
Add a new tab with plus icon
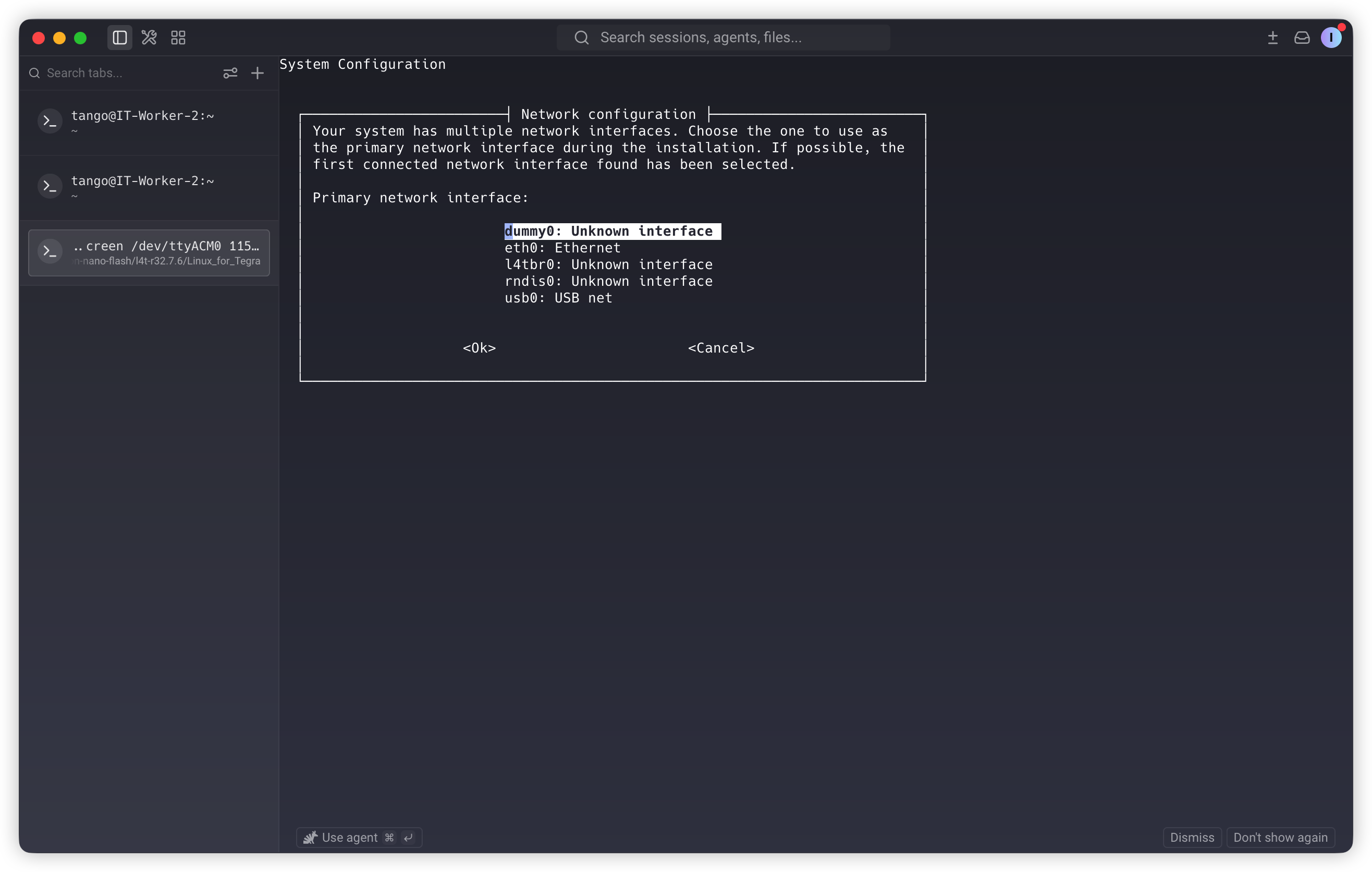pyautogui.click(x=258, y=73)
